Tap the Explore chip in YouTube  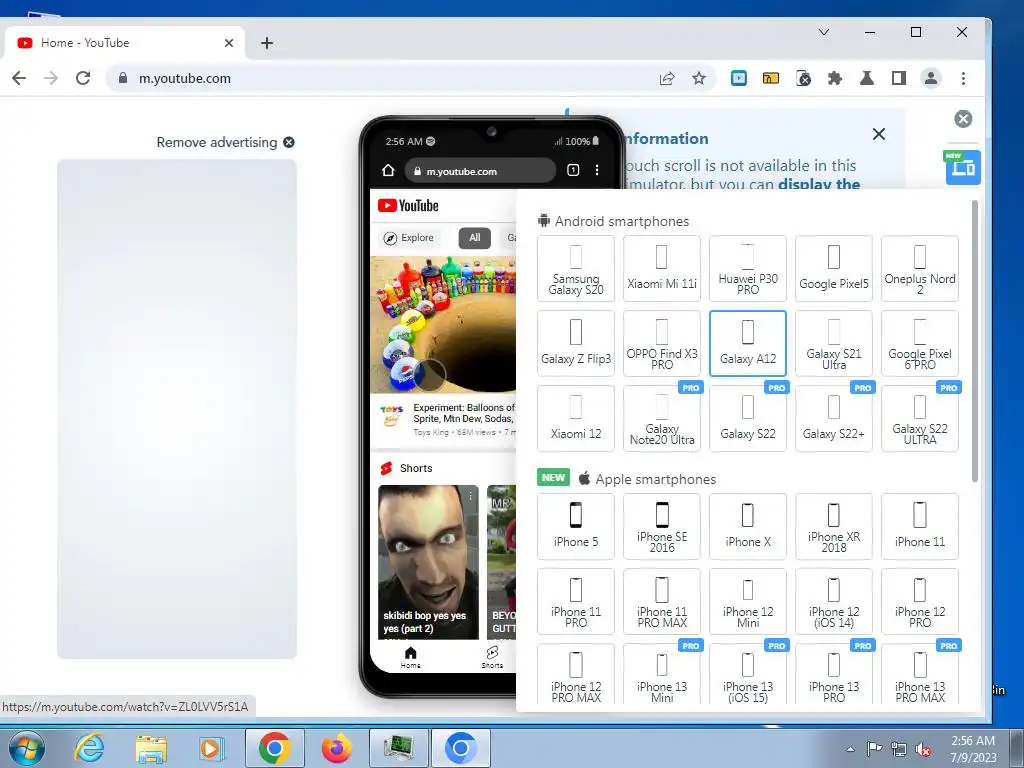pyautogui.click(x=409, y=238)
